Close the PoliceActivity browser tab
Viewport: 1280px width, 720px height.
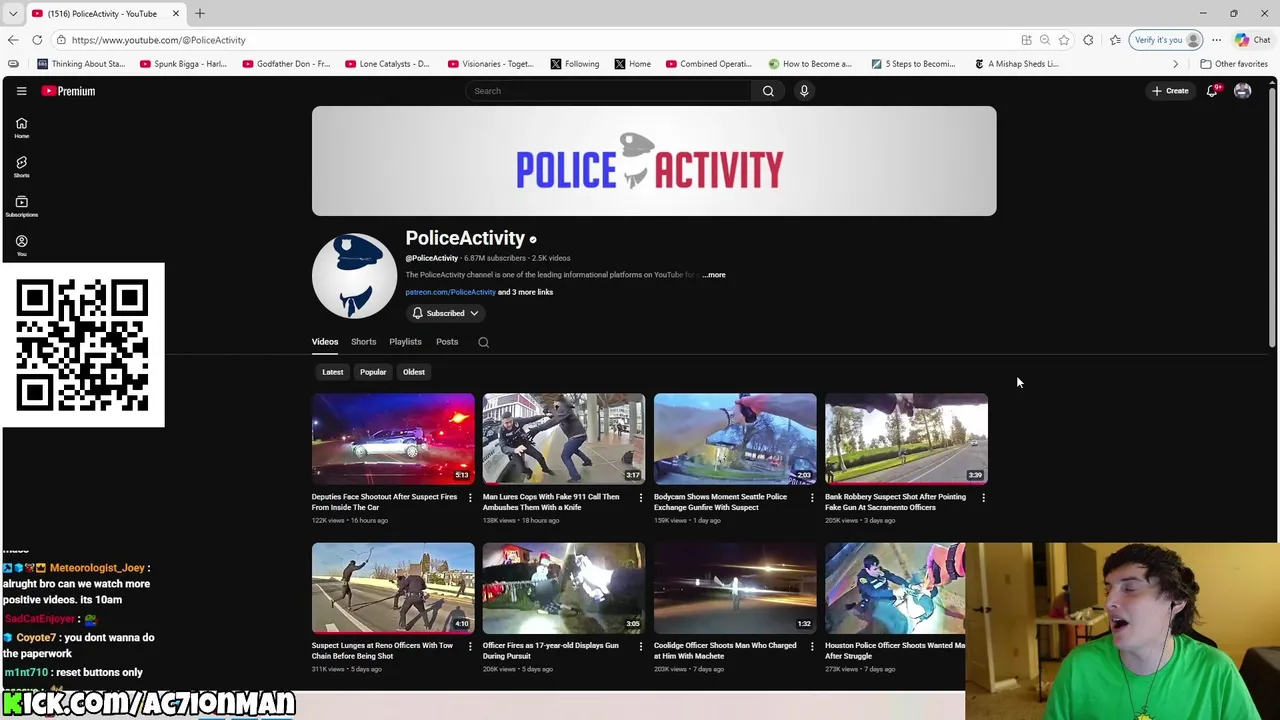point(176,13)
